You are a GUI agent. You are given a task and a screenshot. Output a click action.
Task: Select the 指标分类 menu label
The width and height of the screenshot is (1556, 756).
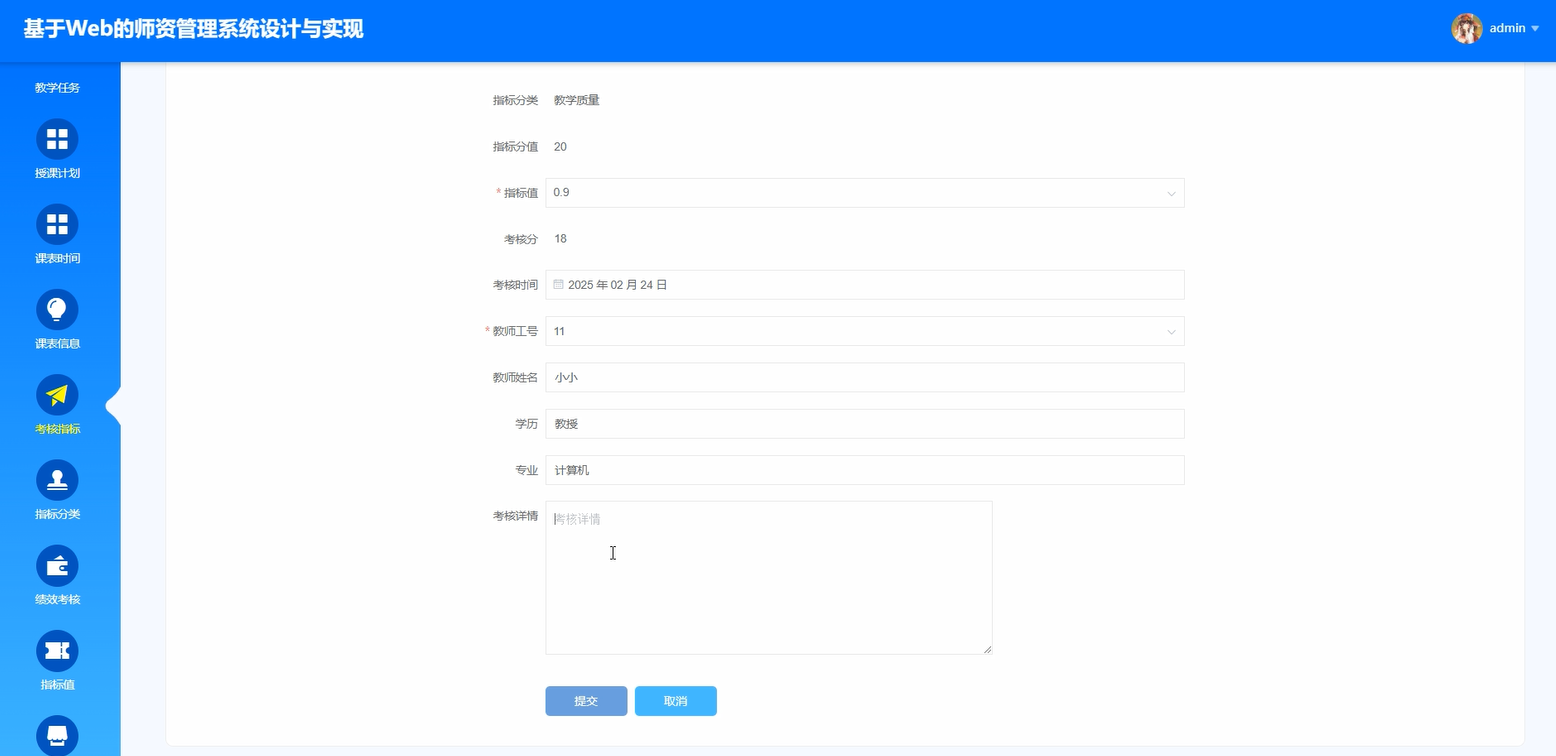pyautogui.click(x=57, y=514)
